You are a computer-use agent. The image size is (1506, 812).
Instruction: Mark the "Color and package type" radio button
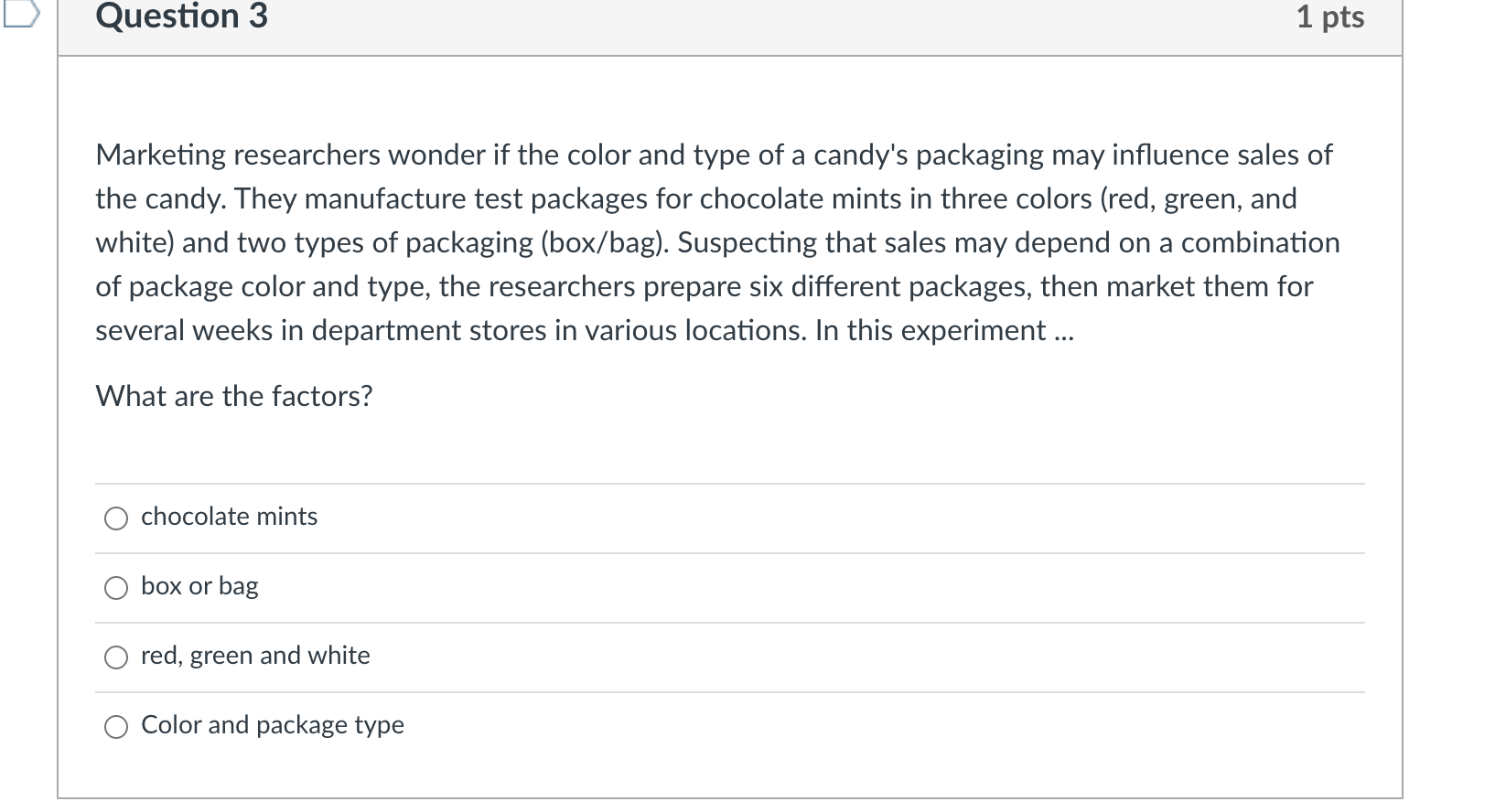coord(116,728)
